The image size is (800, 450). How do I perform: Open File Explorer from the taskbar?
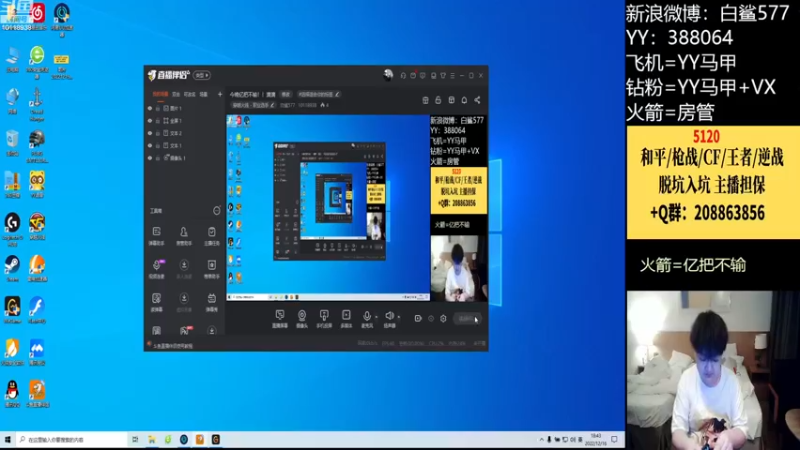click(152, 439)
